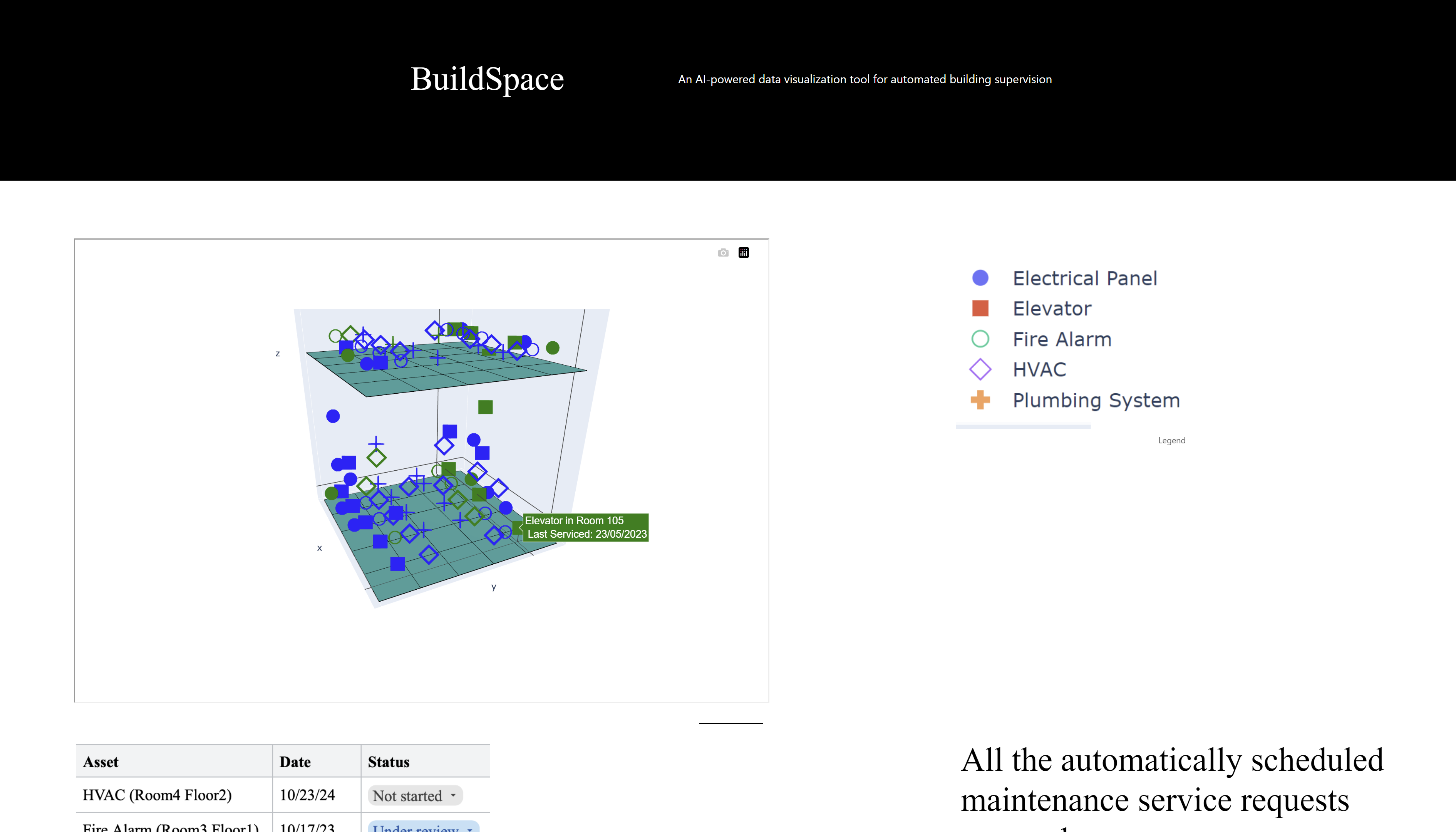Toggle Electrical Panel trace via legend label

pyautogui.click(x=1085, y=278)
